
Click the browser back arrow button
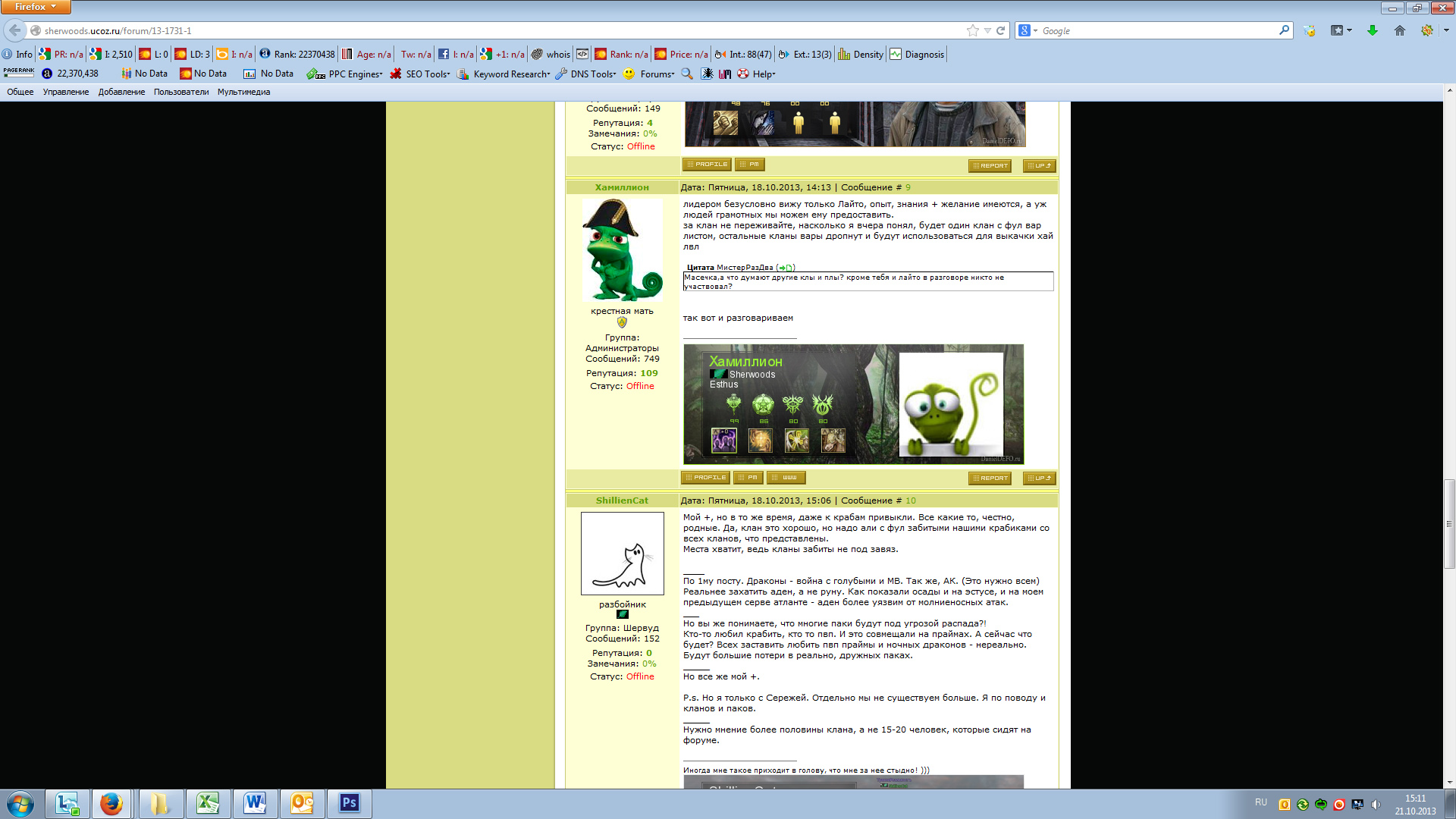point(14,30)
